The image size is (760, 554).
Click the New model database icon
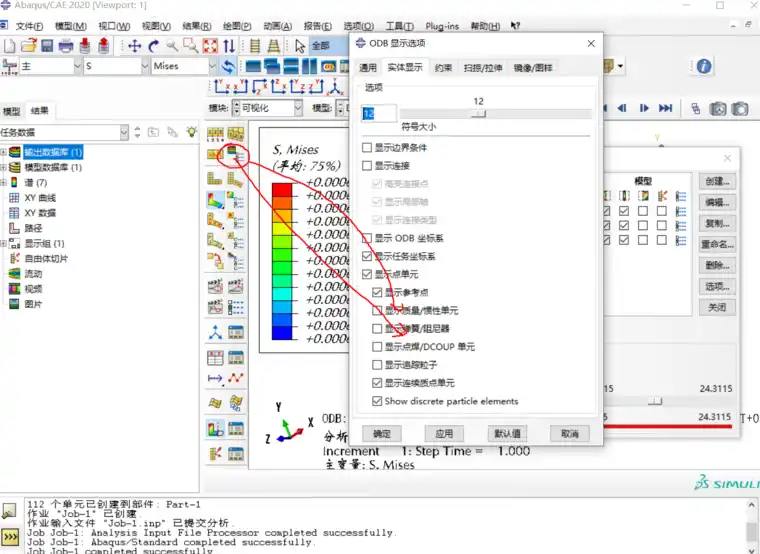tap(9, 46)
